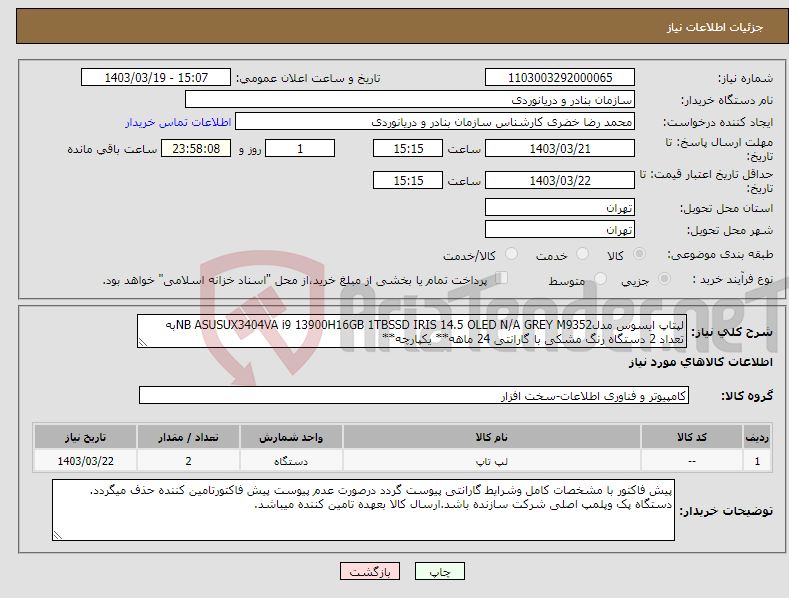Viewport: 789px width, 598px height.
Task: Click the announcement date field 1403/03/19 - 15:07
Action: [x=155, y=78]
